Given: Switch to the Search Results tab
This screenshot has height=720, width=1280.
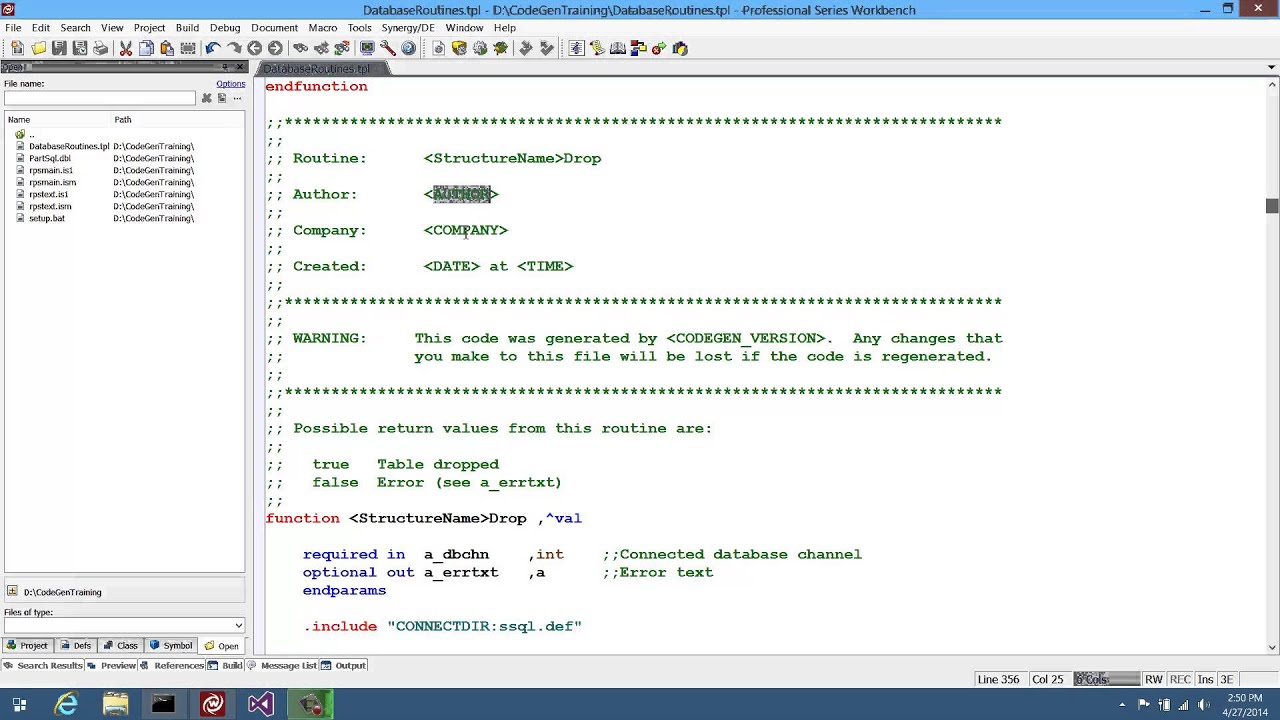Looking at the screenshot, I should pos(43,665).
